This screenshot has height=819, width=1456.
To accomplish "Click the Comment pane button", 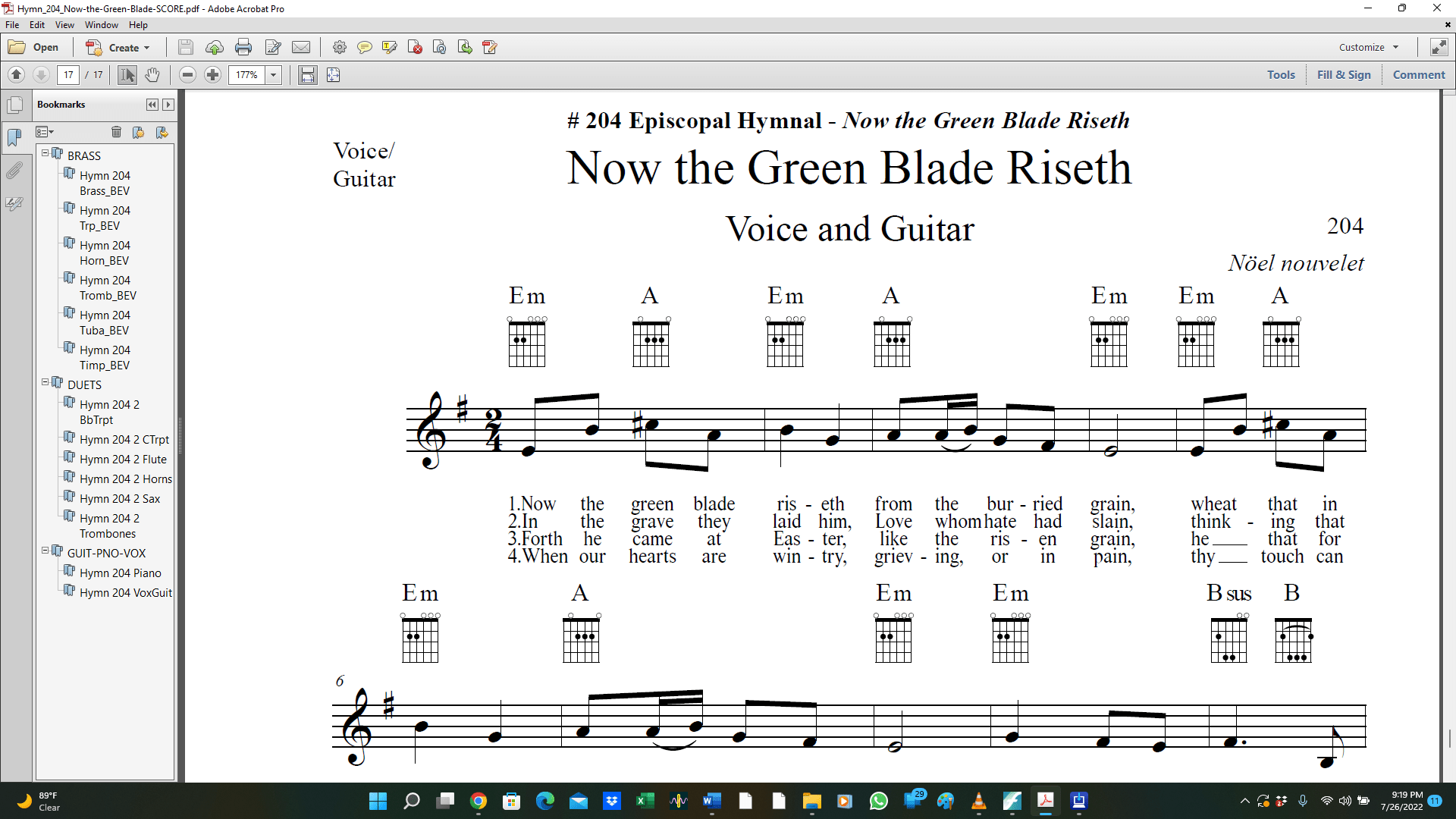I will [x=1419, y=74].
